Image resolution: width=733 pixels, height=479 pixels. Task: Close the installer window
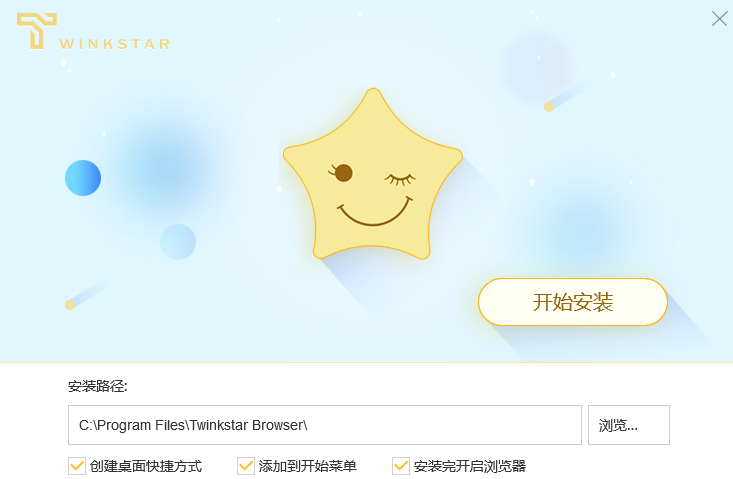719,19
